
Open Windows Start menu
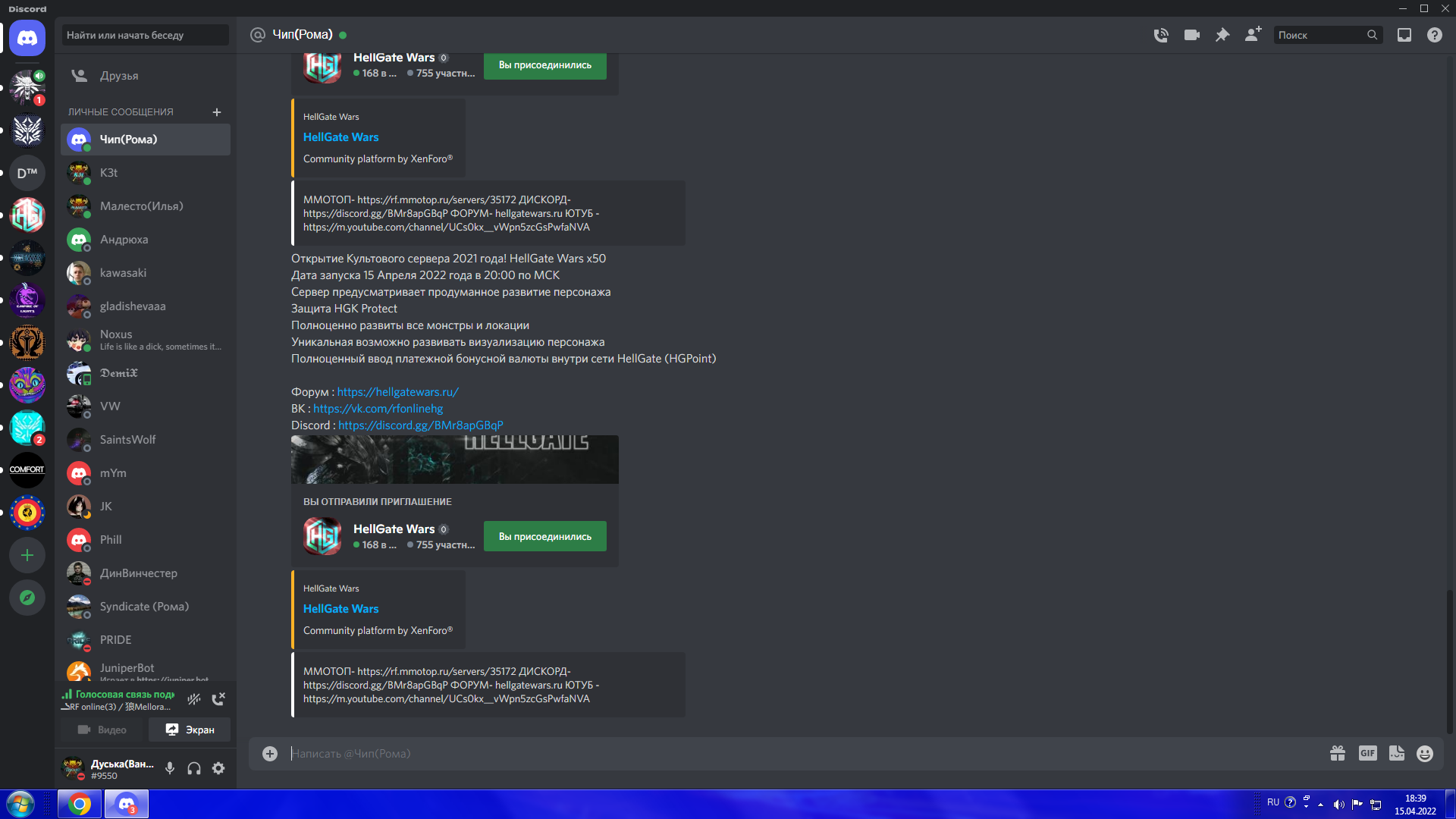point(20,804)
